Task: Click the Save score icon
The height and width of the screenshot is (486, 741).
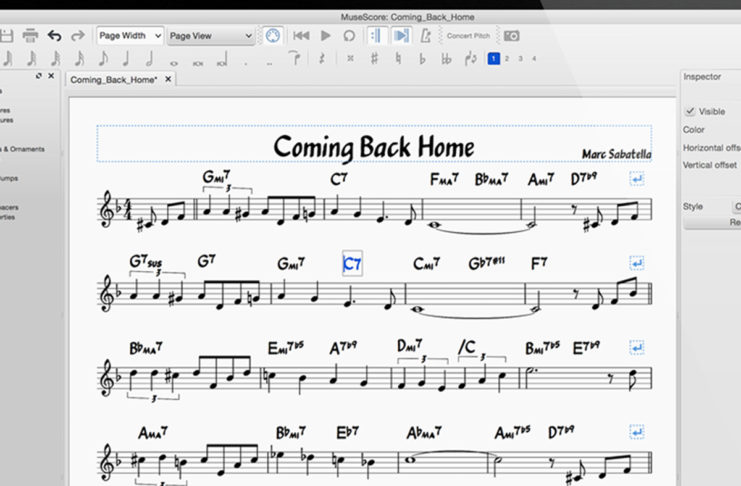Action: point(6,36)
